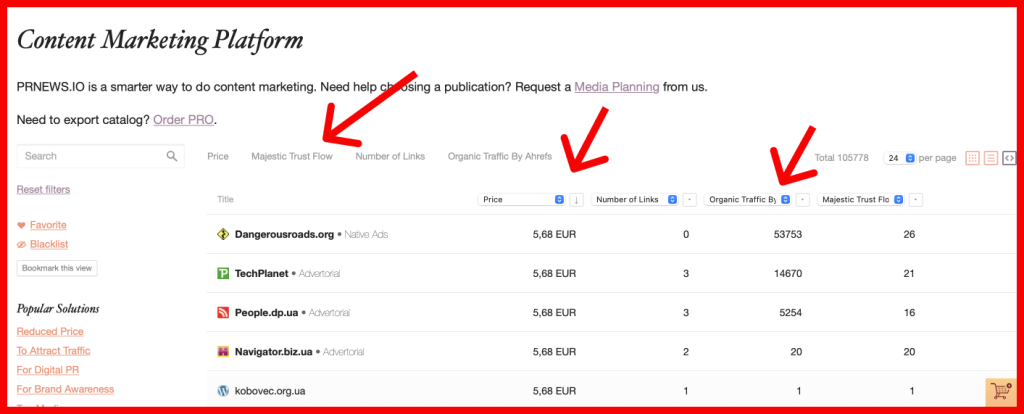
Task: Switch to list view layout icon
Action: point(991,158)
